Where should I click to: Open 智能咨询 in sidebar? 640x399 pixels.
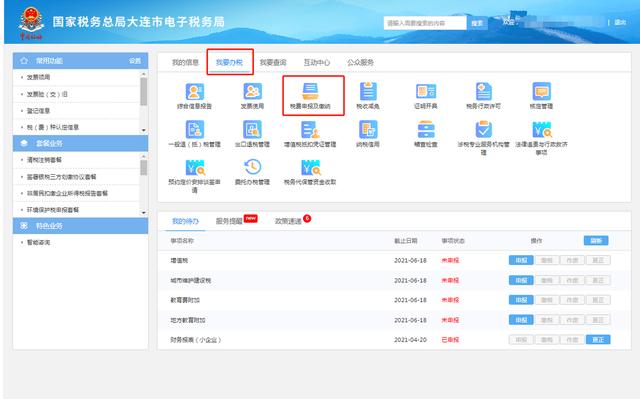(x=38, y=242)
